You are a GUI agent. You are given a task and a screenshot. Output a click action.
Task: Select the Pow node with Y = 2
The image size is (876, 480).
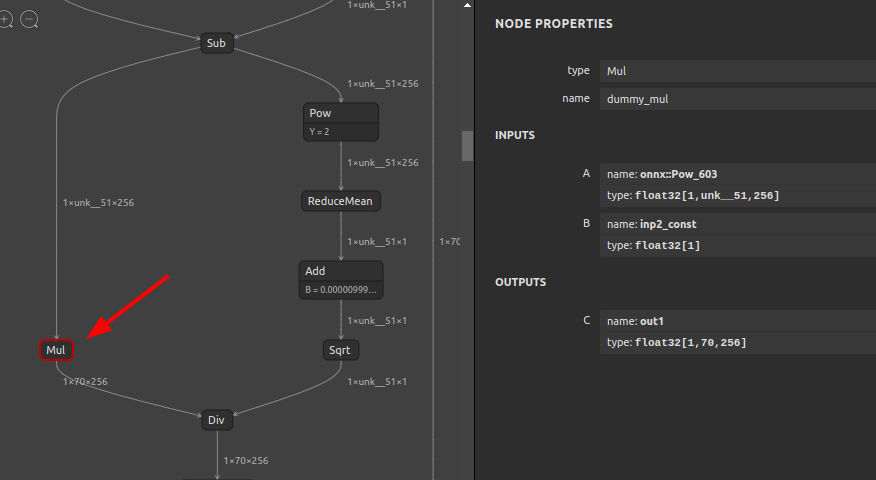click(x=341, y=122)
